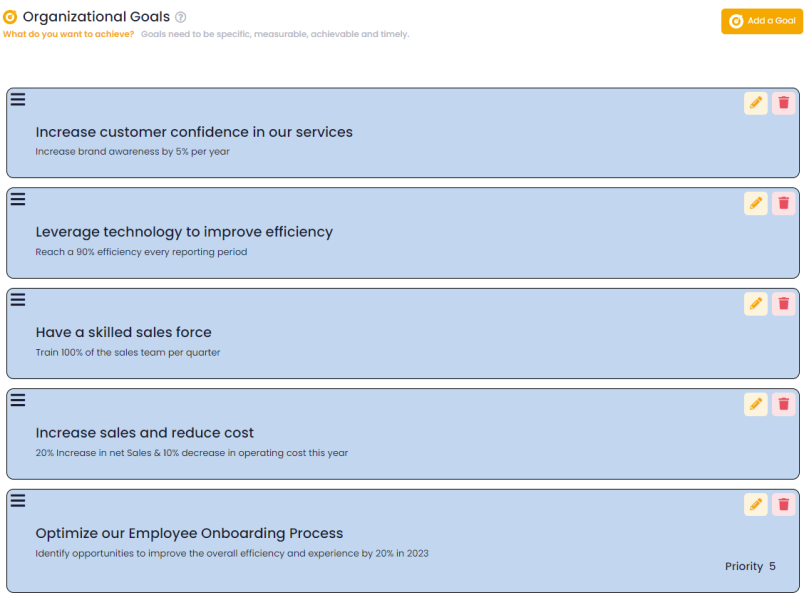Screen dimensions: 809x600
Task: Edit the "Have a skilled sales force" goal
Action: [x=756, y=303]
